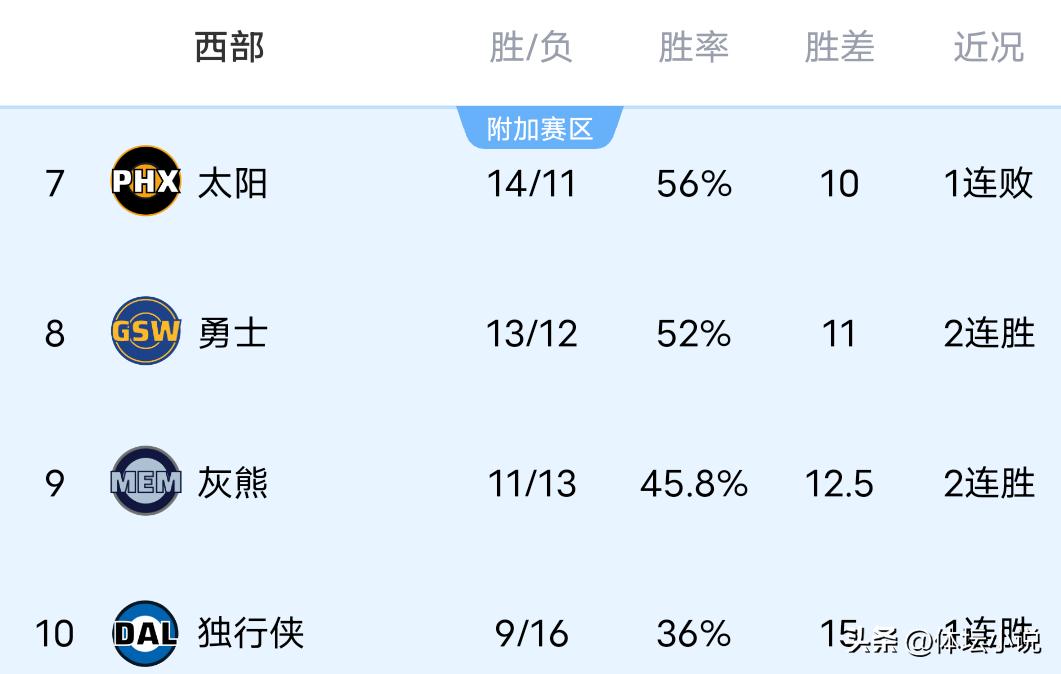Click the Golden State GSW logo
This screenshot has width=1061, height=674.
pos(146,332)
